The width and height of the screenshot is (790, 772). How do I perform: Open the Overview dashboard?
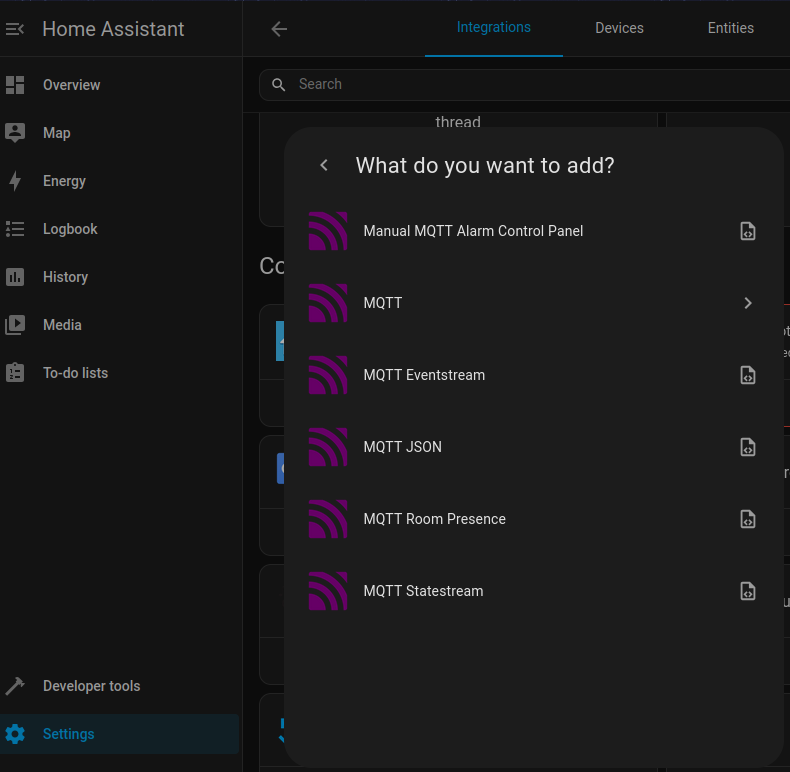[119, 85]
